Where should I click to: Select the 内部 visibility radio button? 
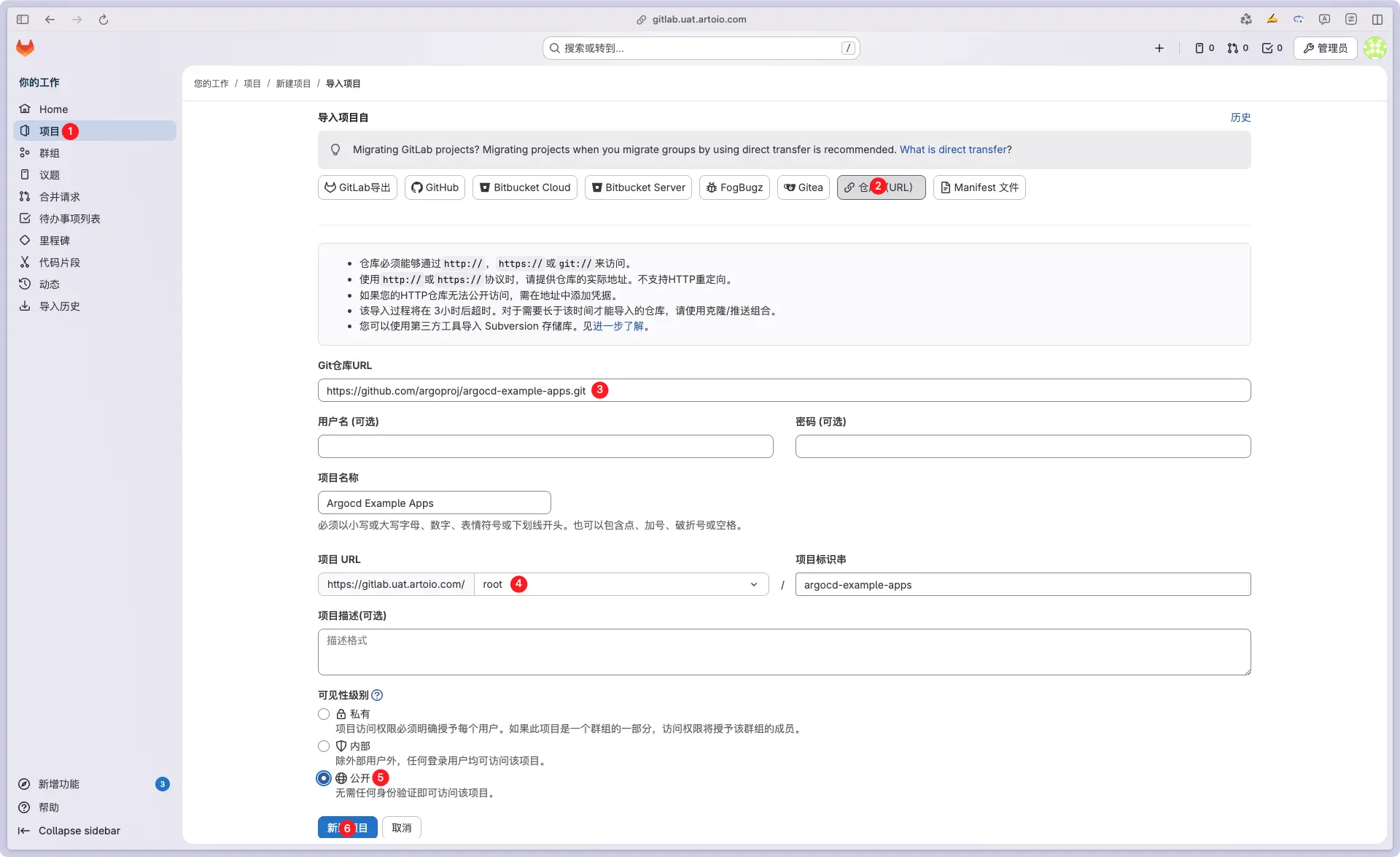click(324, 746)
